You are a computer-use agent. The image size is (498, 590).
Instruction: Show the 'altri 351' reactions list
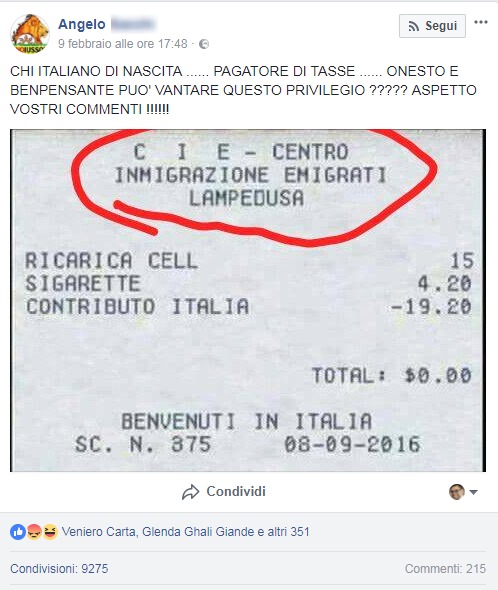tap(288, 532)
